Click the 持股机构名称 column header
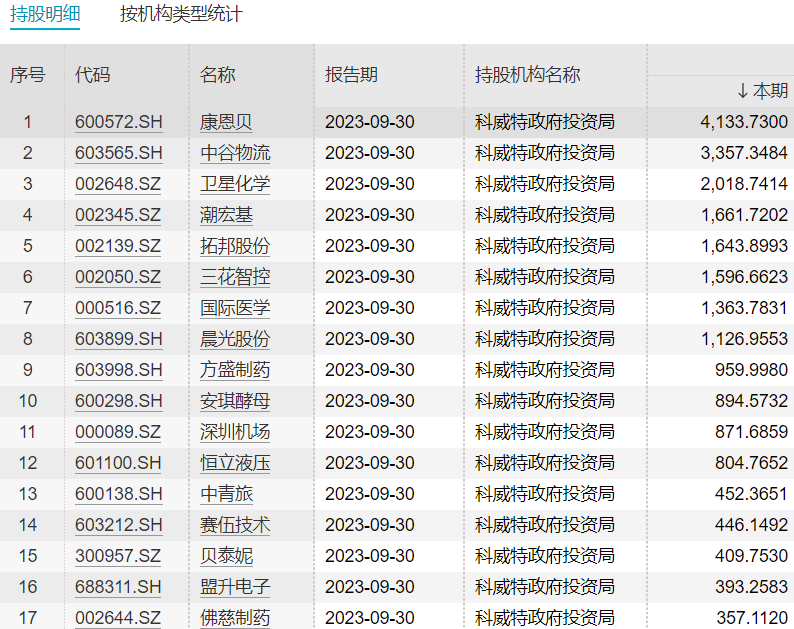The height and width of the screenshot is (629, 794). tap(528, 75)
